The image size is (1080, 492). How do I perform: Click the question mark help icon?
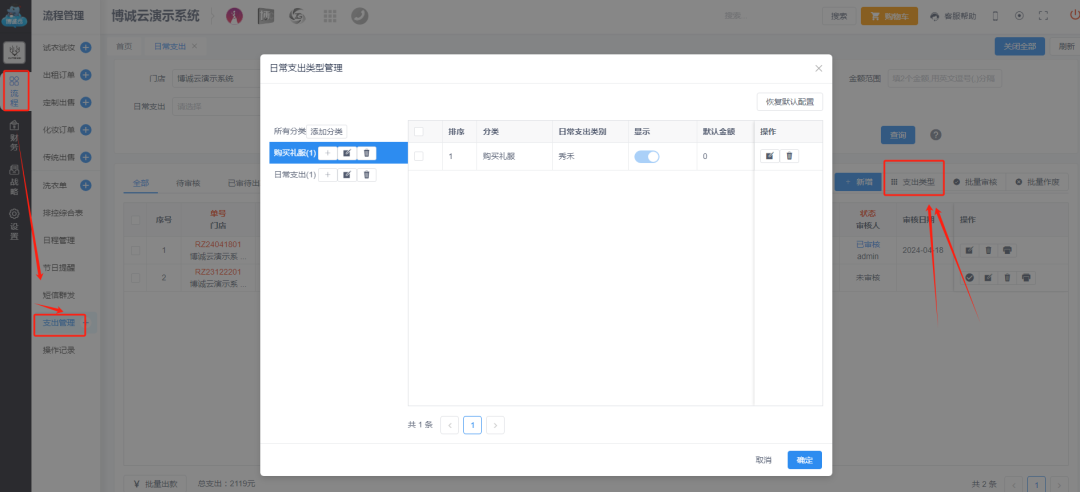click(x=935, y=135)
